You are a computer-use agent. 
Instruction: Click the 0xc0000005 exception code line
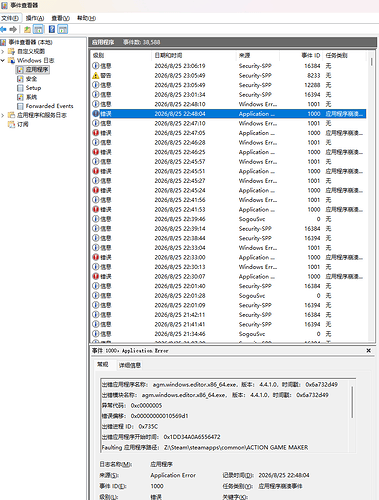click(x=132, y=406)
